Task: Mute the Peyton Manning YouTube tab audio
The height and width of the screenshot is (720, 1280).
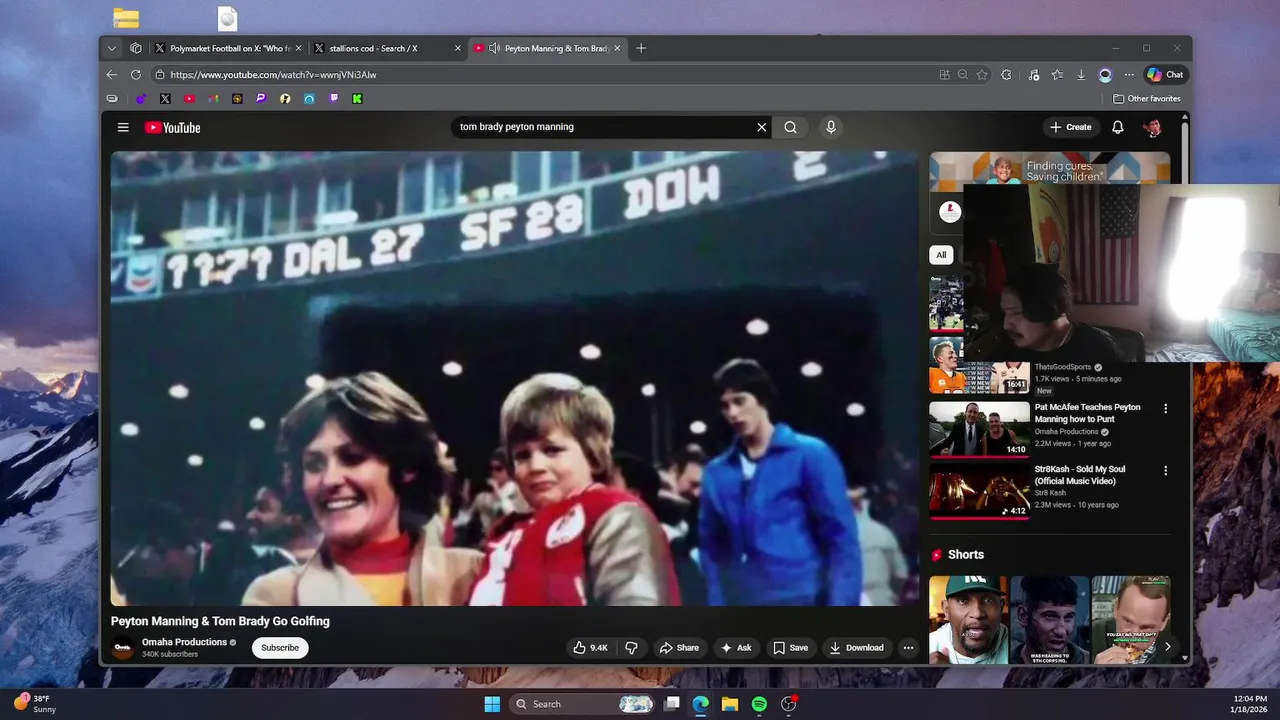Action: (x=494, y=48)
